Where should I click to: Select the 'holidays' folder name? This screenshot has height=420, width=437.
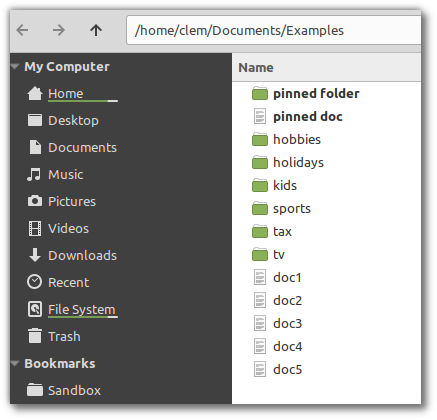pyautogui.click(x=298, y=163)
